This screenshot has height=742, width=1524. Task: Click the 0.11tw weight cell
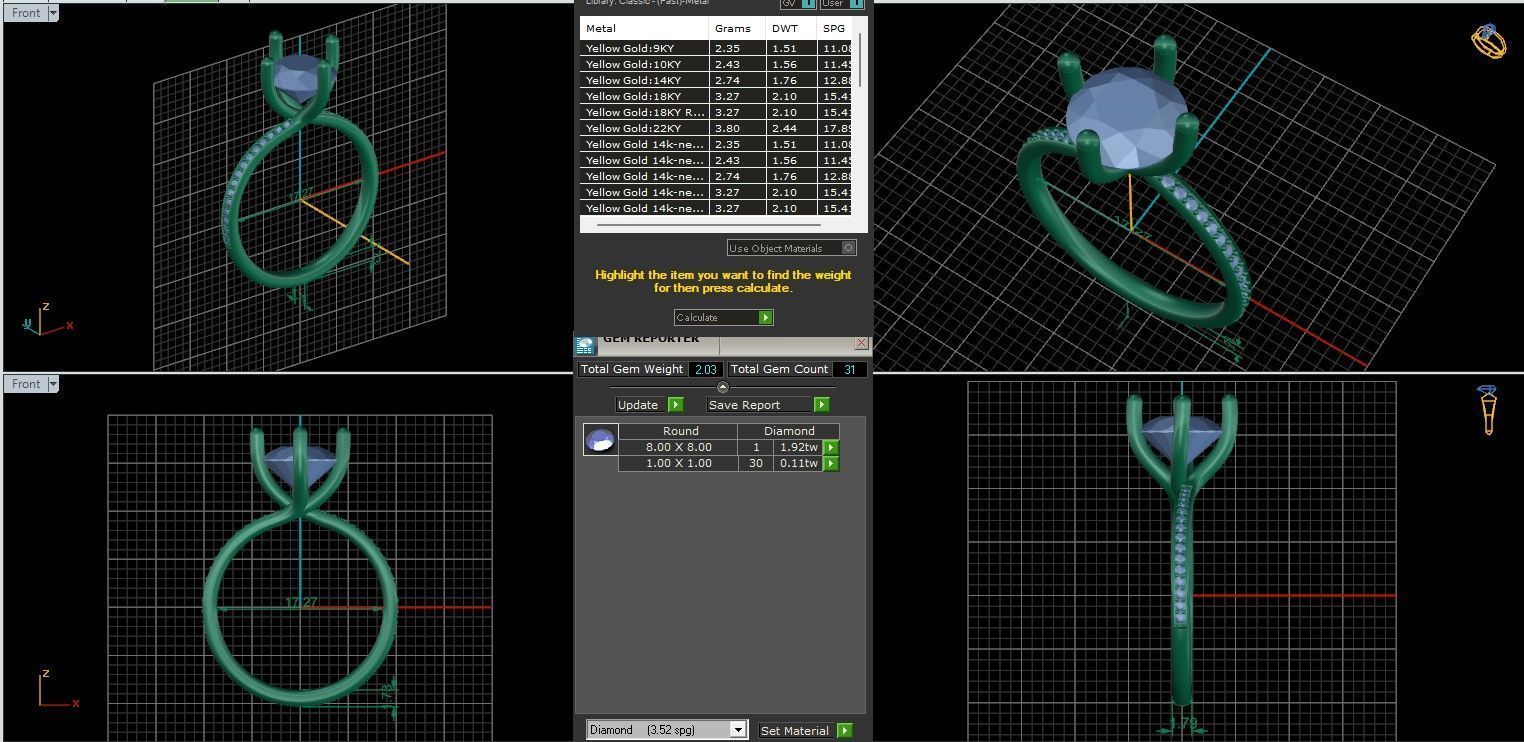[x=798, y=463]
